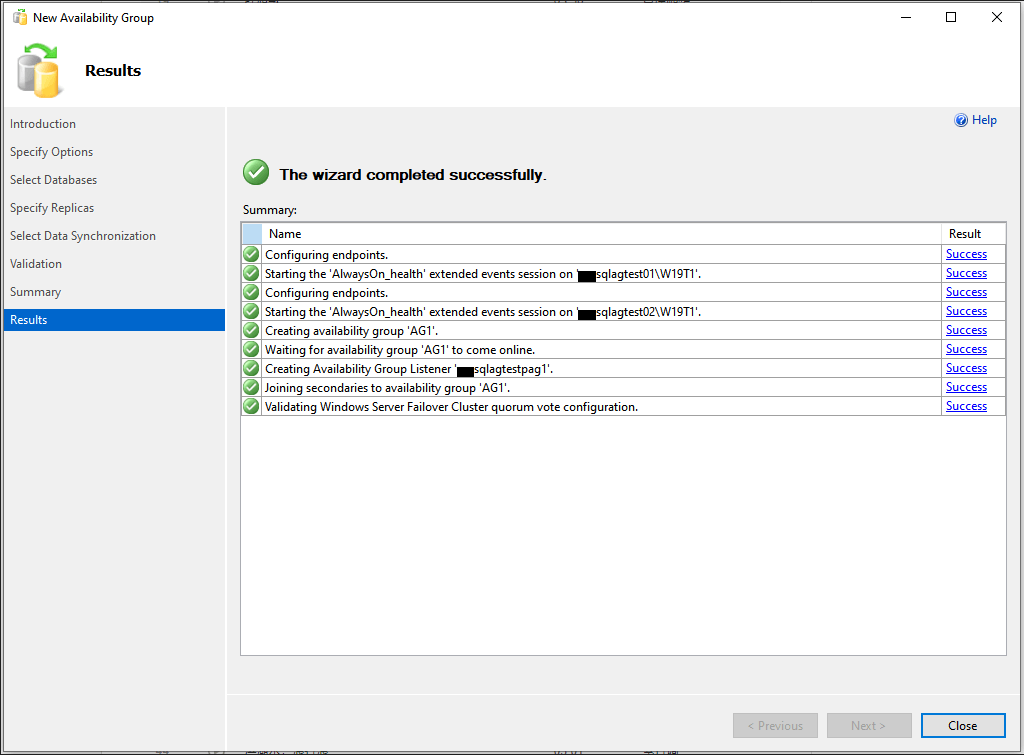
Task: Click status icon for Validating quorum vote row
Action: [x=251, y=406]
